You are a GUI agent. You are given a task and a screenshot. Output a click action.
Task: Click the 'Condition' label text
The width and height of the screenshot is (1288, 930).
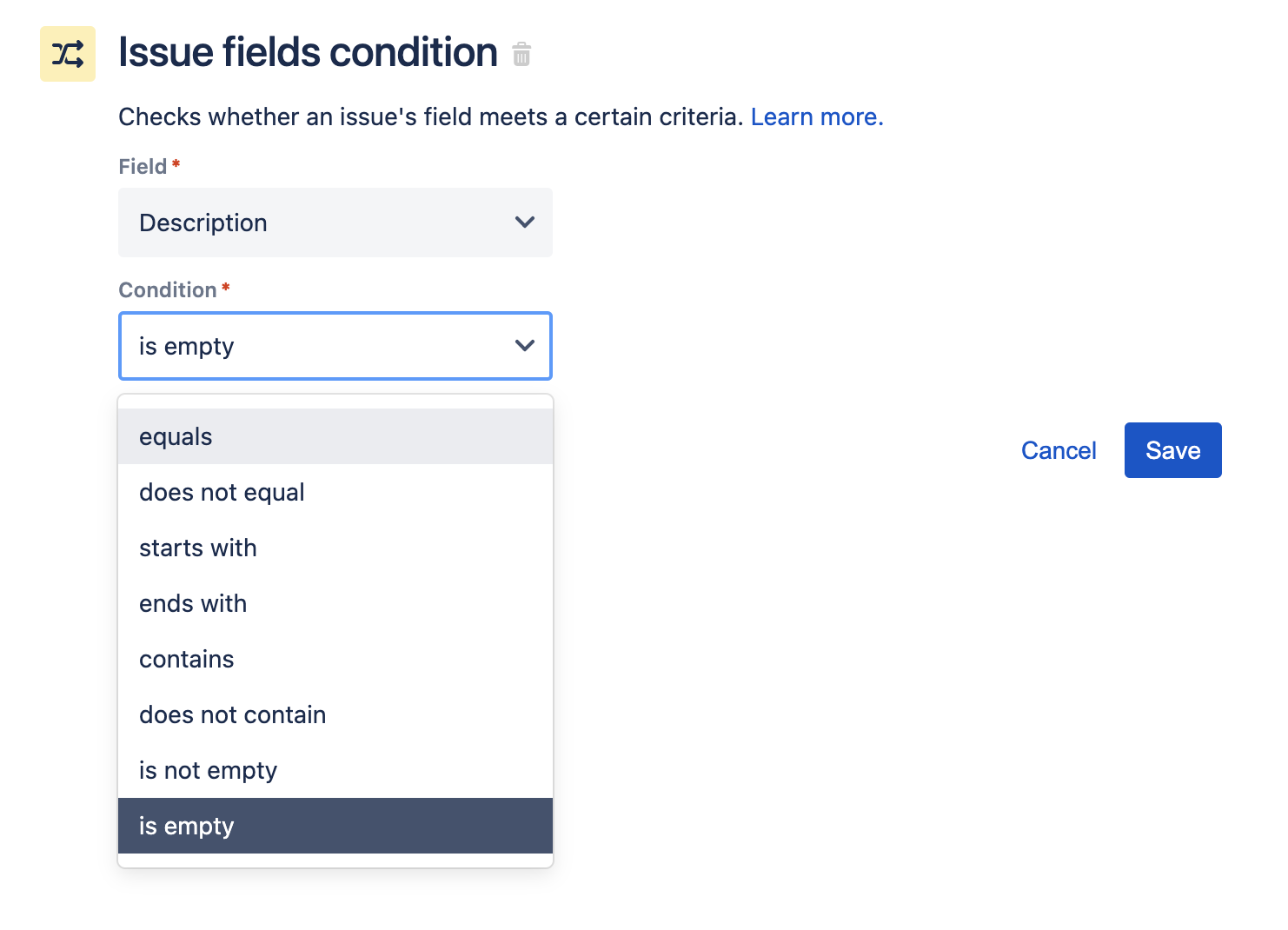pos(167,289)
